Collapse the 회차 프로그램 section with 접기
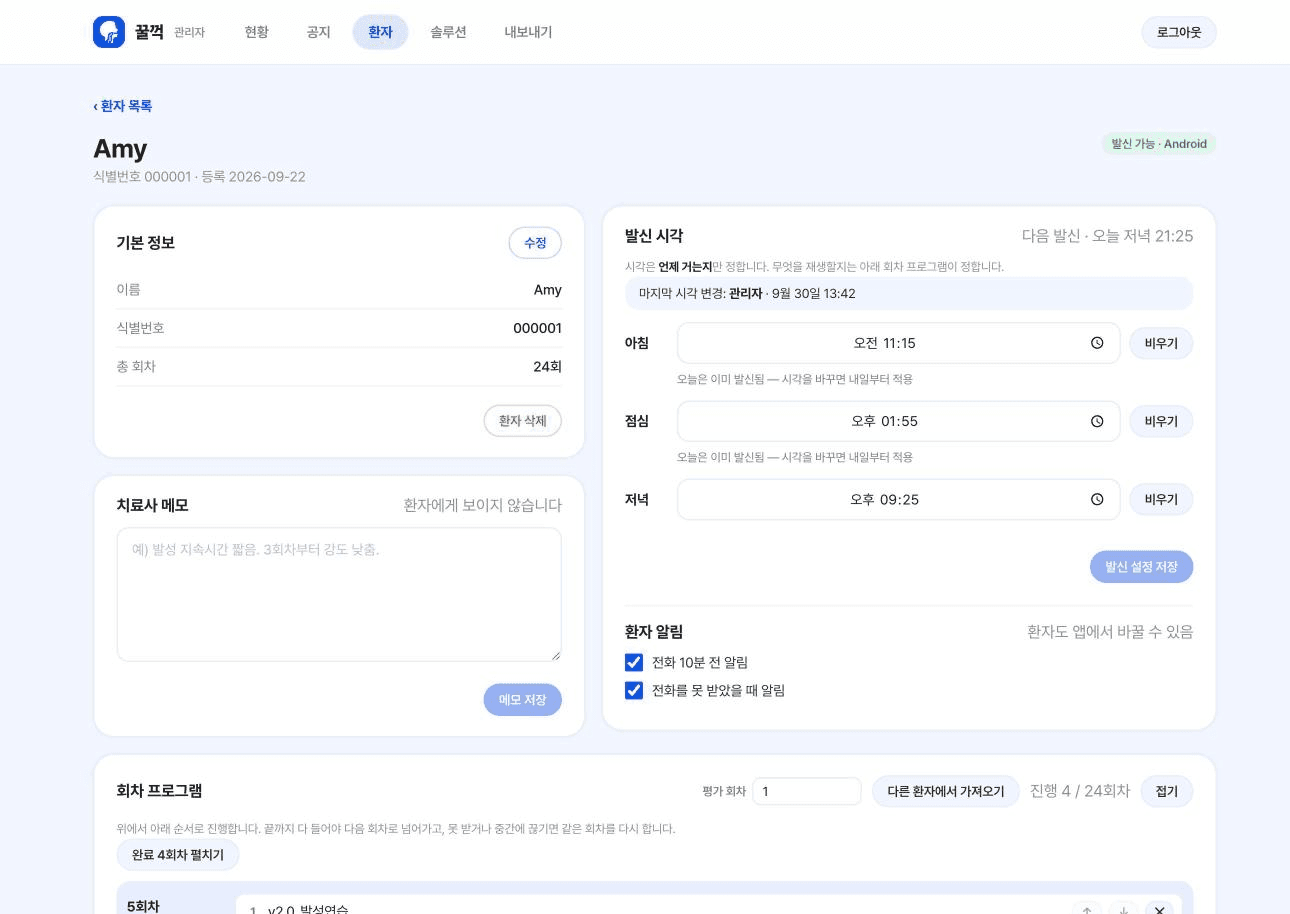The height and width of the screenshot is (914, 1290). pos(1167,791)
